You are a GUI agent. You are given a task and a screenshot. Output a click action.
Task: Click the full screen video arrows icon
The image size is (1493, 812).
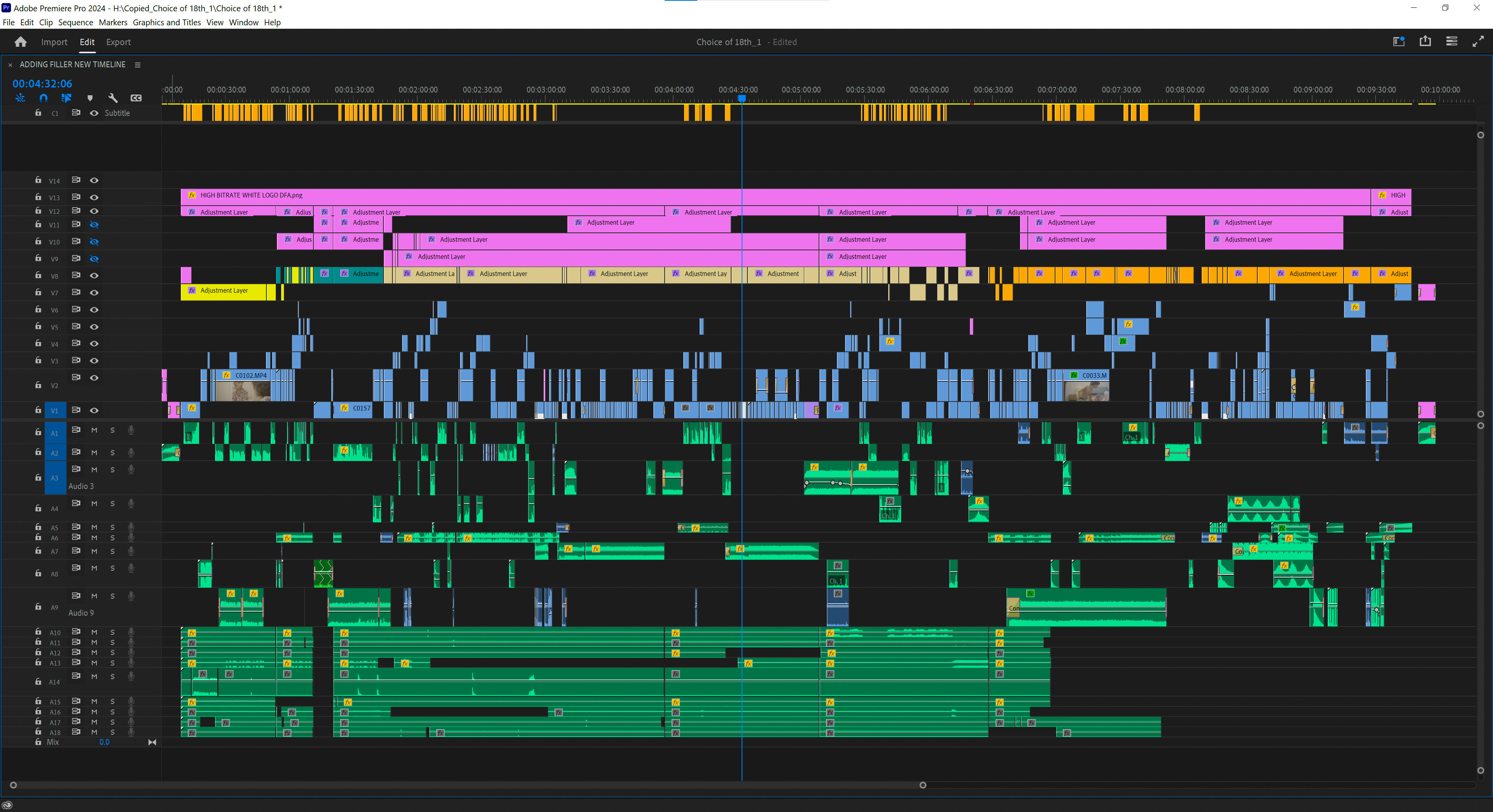[x=1479, y=41]
